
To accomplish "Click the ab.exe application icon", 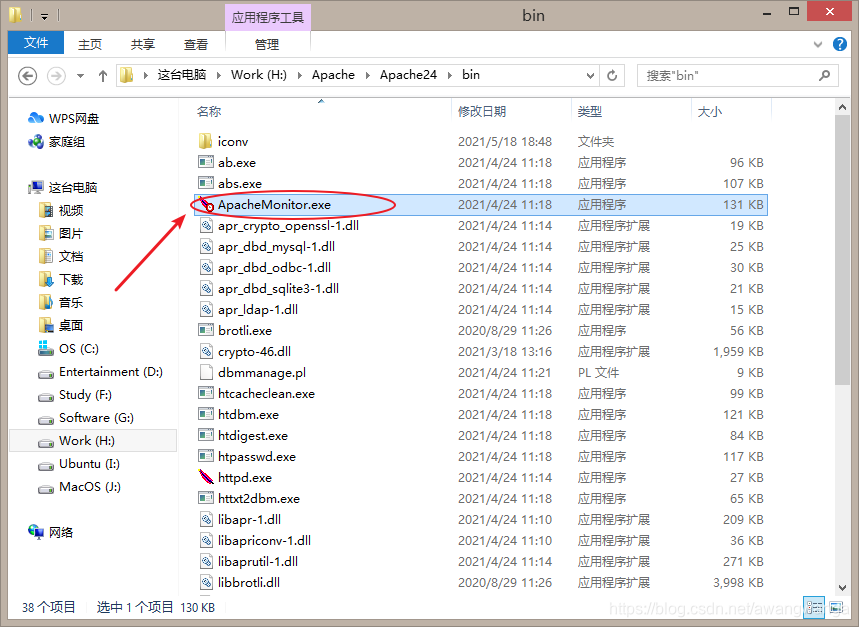I will [206, 163].
